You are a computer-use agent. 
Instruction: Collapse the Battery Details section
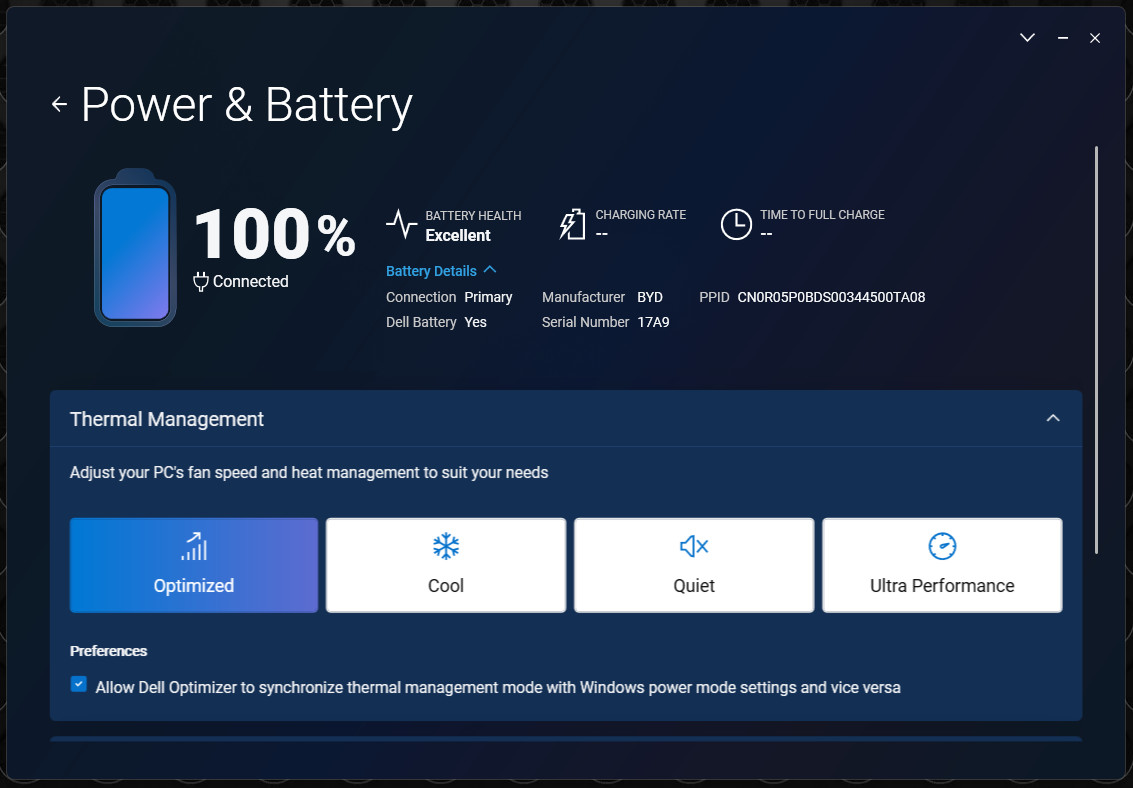441,271
